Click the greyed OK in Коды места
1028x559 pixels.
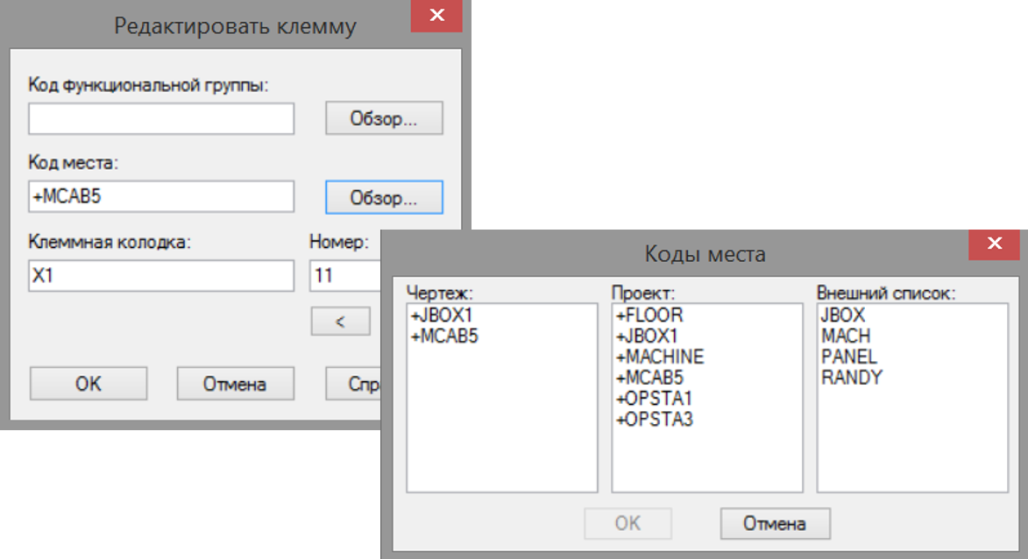point(627,524)
